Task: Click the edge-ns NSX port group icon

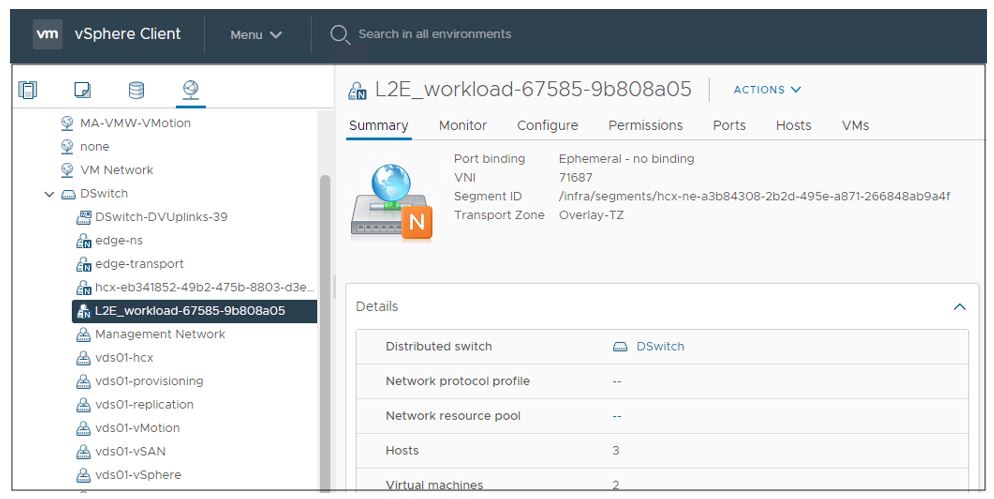Action: point(84,241)
